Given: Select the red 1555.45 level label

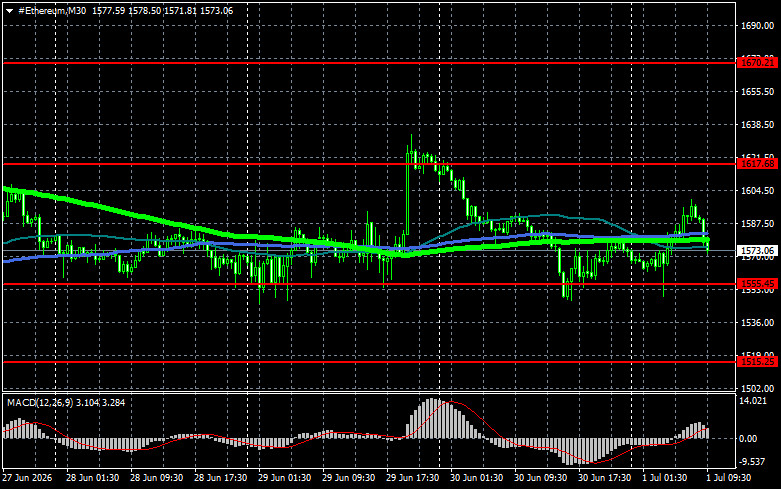Looking at the screenshot, I should (758, 284).
